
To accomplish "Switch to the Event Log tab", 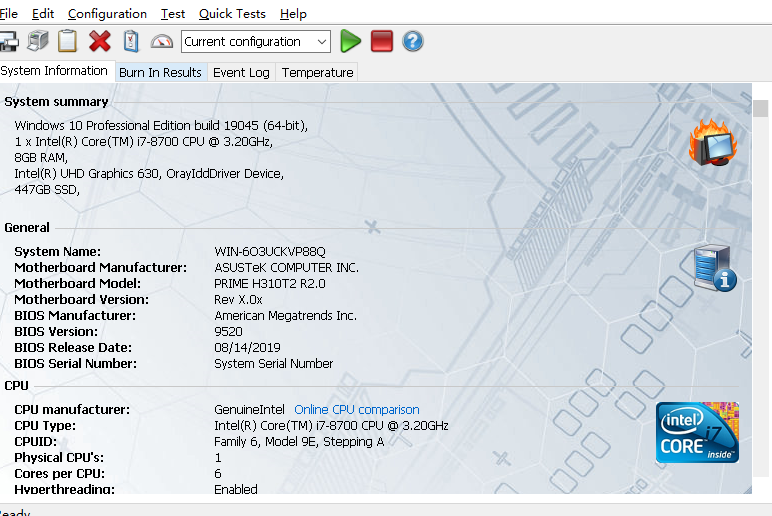I will tap(241, 72).
